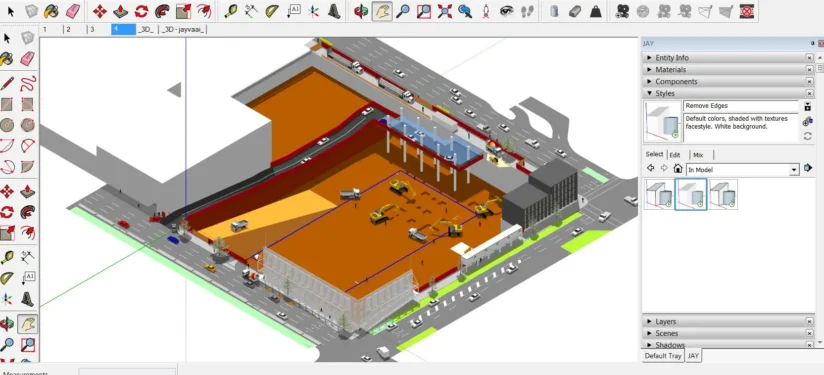Click the style description text box

point(740,128)
